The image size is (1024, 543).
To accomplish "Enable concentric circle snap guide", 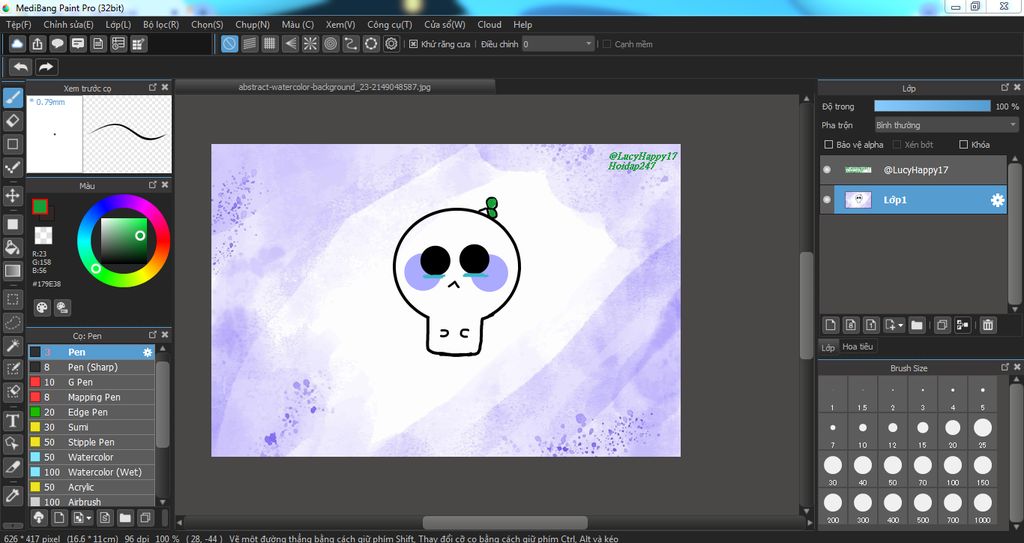I will click(x=330, y=44).
